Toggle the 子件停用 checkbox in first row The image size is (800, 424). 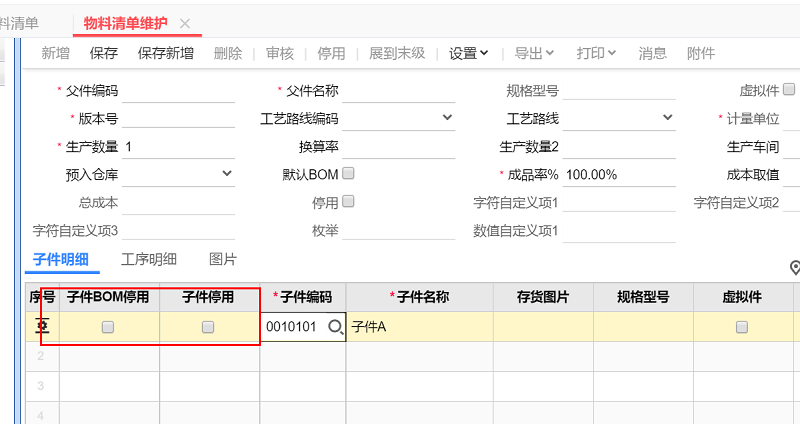[x=208, y=327]
